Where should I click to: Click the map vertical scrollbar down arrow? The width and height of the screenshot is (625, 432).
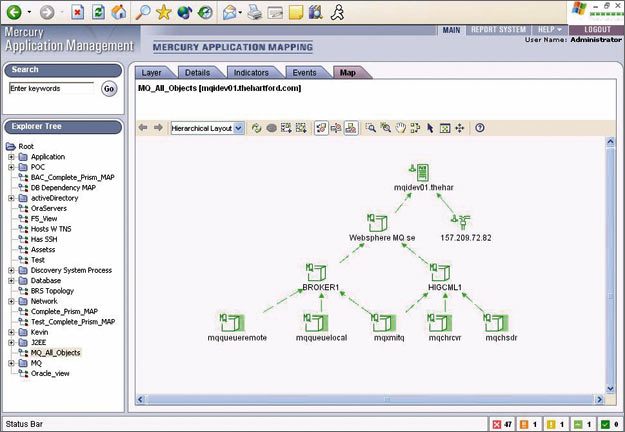pyautogui.click(x=610, y=389)
